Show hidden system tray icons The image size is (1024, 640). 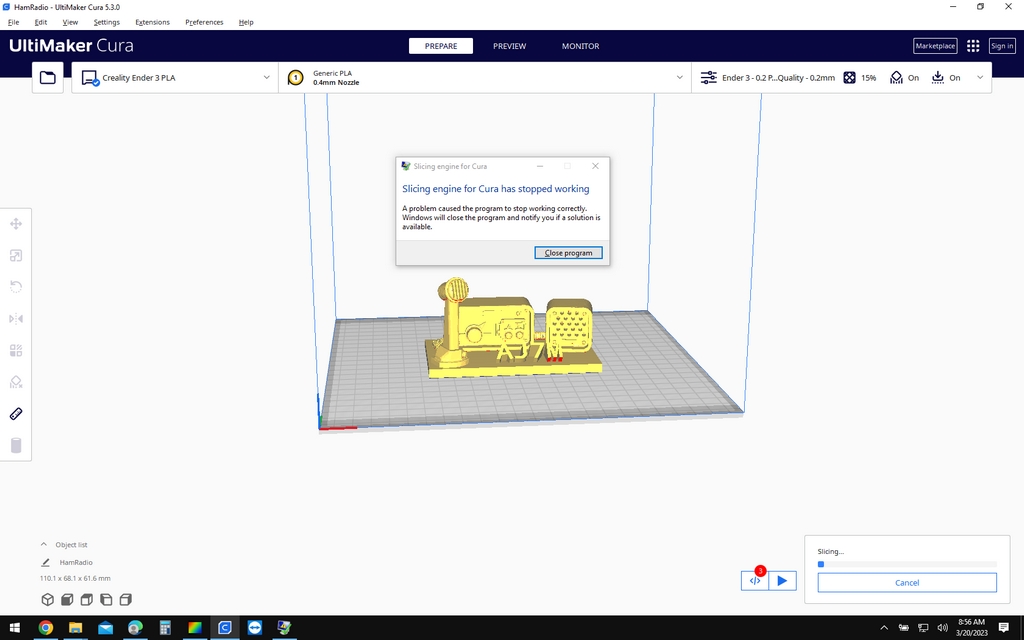pos(884,628)
